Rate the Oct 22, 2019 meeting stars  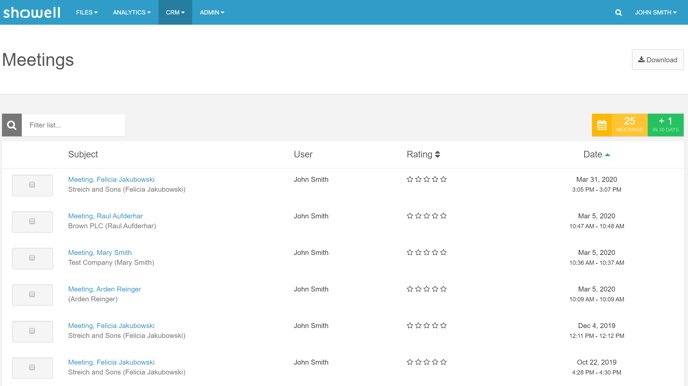click(426, 362)
